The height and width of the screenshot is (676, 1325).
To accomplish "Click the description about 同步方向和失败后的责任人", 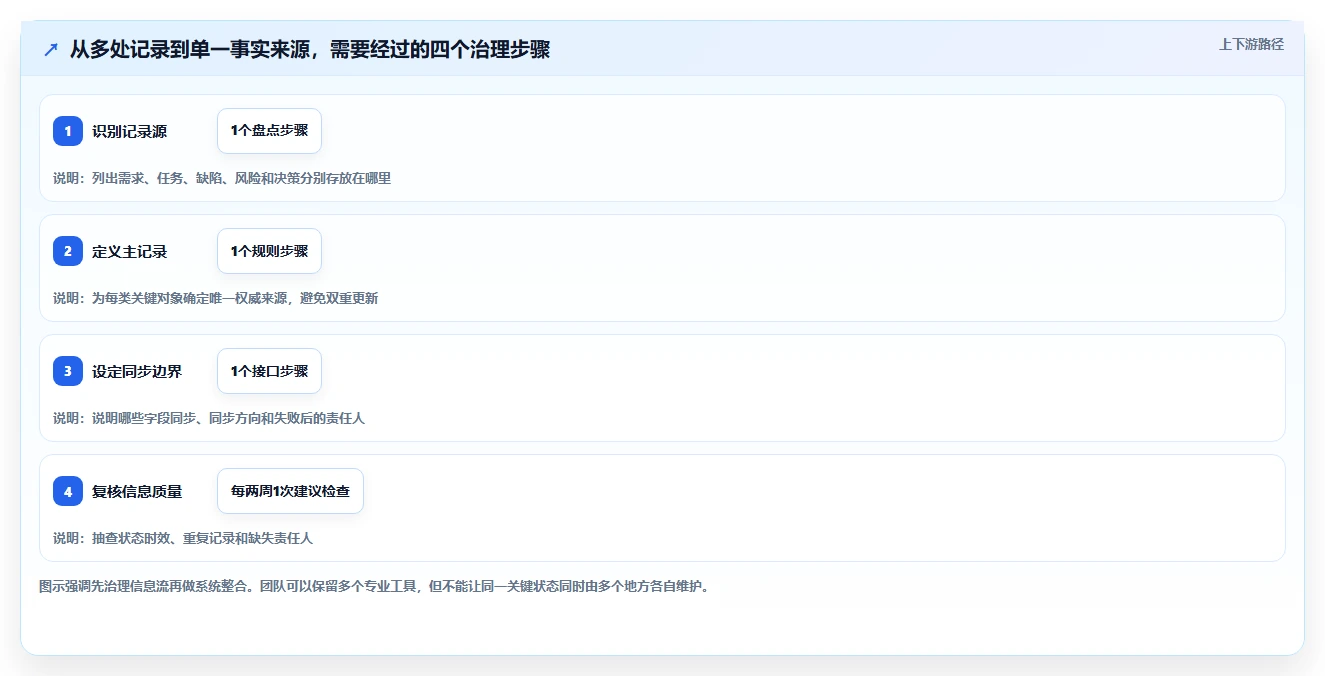I will (x=209, y=418).
